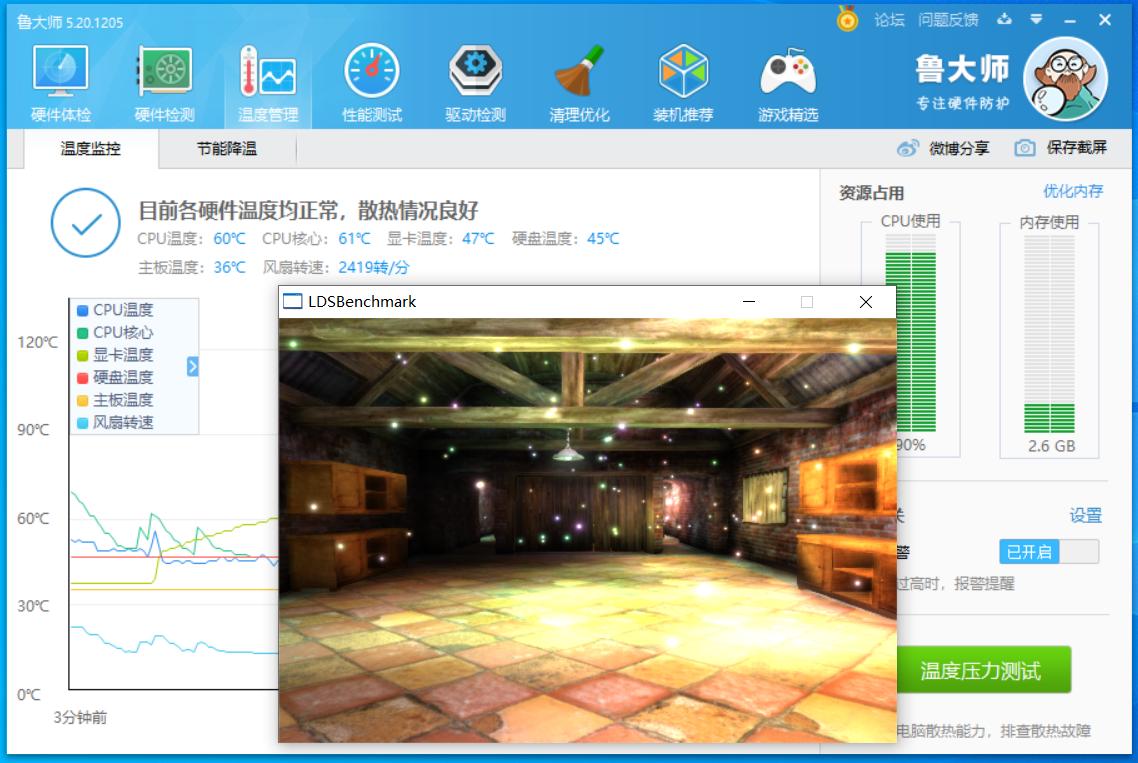This screenshot has width=1138, height=763.
Task: Click the 保存截屏 screenshot camera icon
Action: pyautogui.click(x=1024, y=146)
